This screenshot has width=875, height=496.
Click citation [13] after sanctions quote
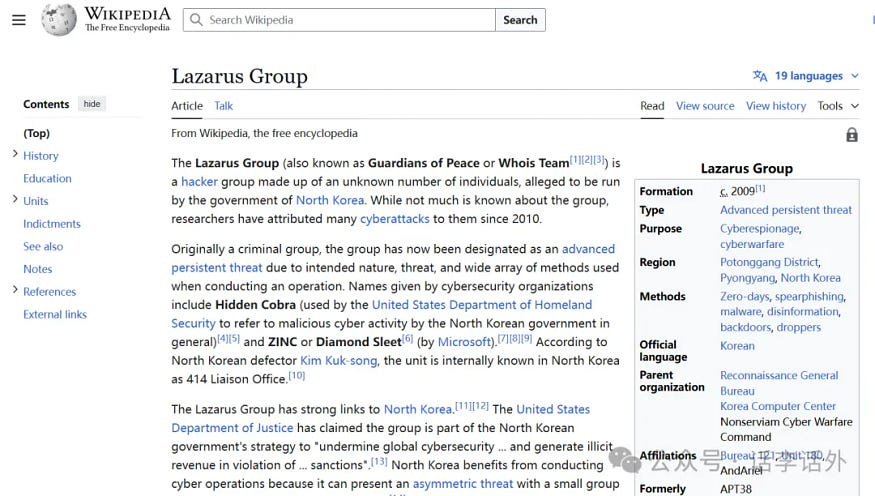pos(379,461)
